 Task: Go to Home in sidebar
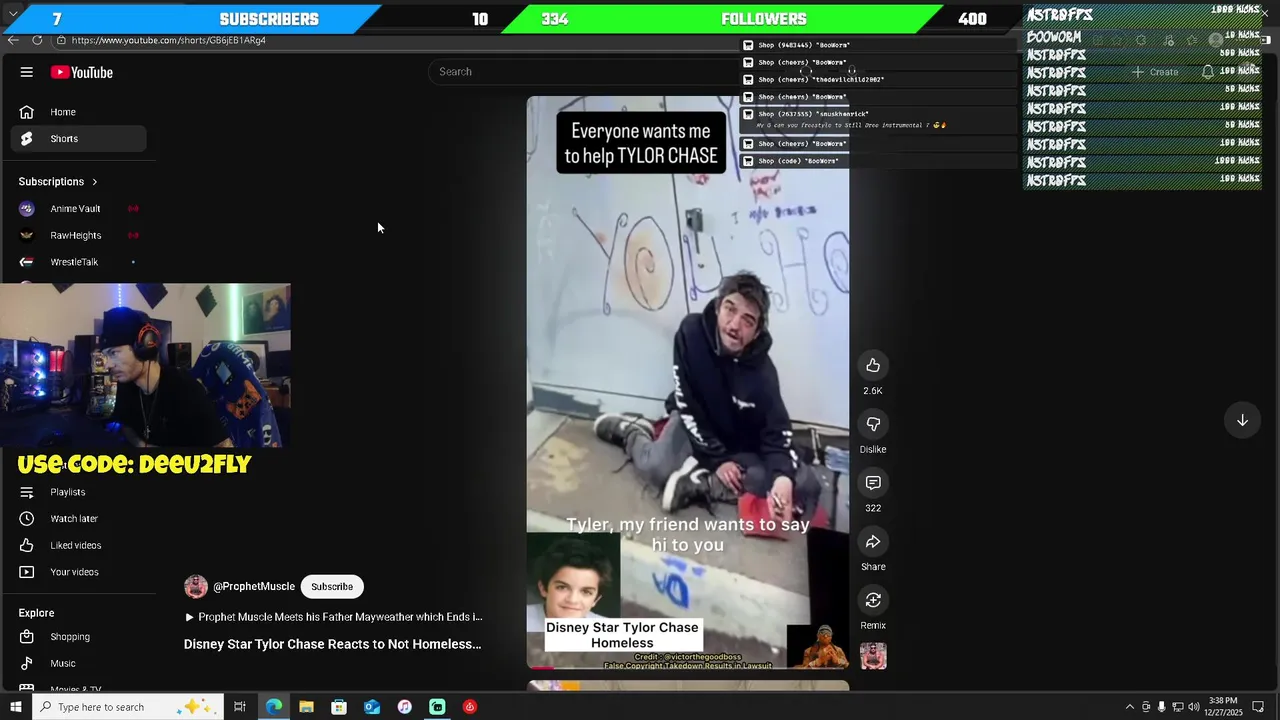tap(78, 112)
